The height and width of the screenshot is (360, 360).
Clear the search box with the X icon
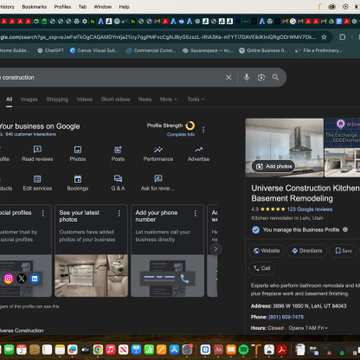pyautogui.click(x=228, y=77)
